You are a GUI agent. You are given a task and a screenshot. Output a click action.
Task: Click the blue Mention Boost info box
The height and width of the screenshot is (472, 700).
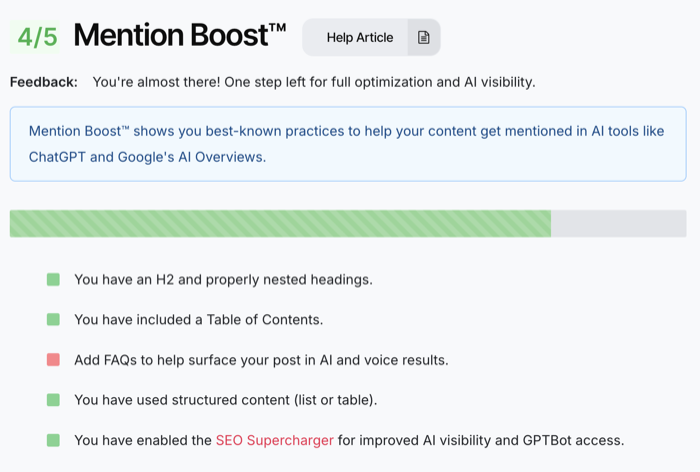click(x=348, y=144)
